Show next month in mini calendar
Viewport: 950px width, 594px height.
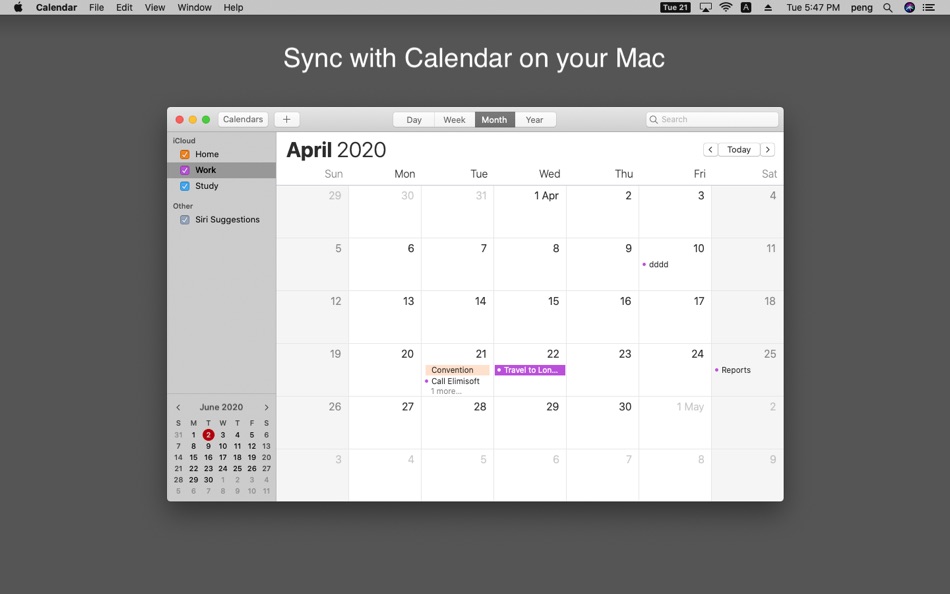tap(266, 407)
